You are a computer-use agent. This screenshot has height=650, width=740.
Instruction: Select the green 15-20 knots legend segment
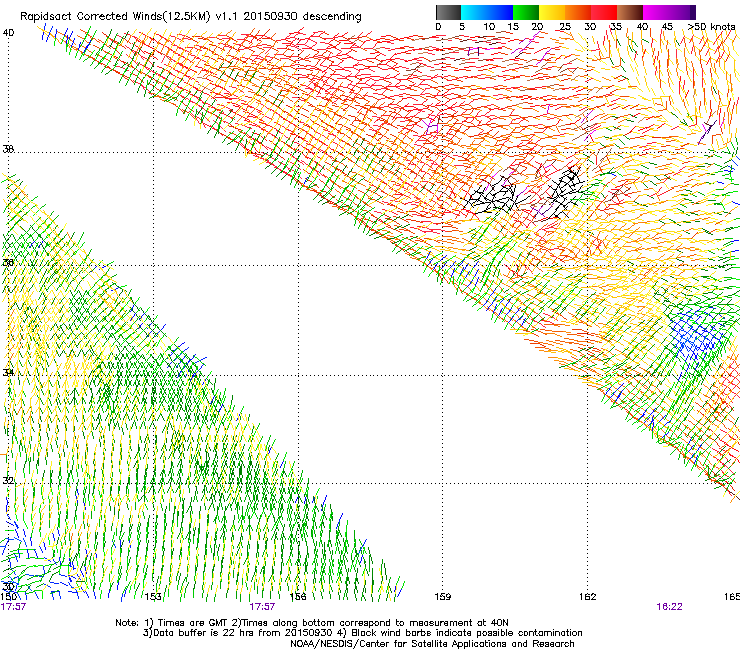tap(526, 12)
